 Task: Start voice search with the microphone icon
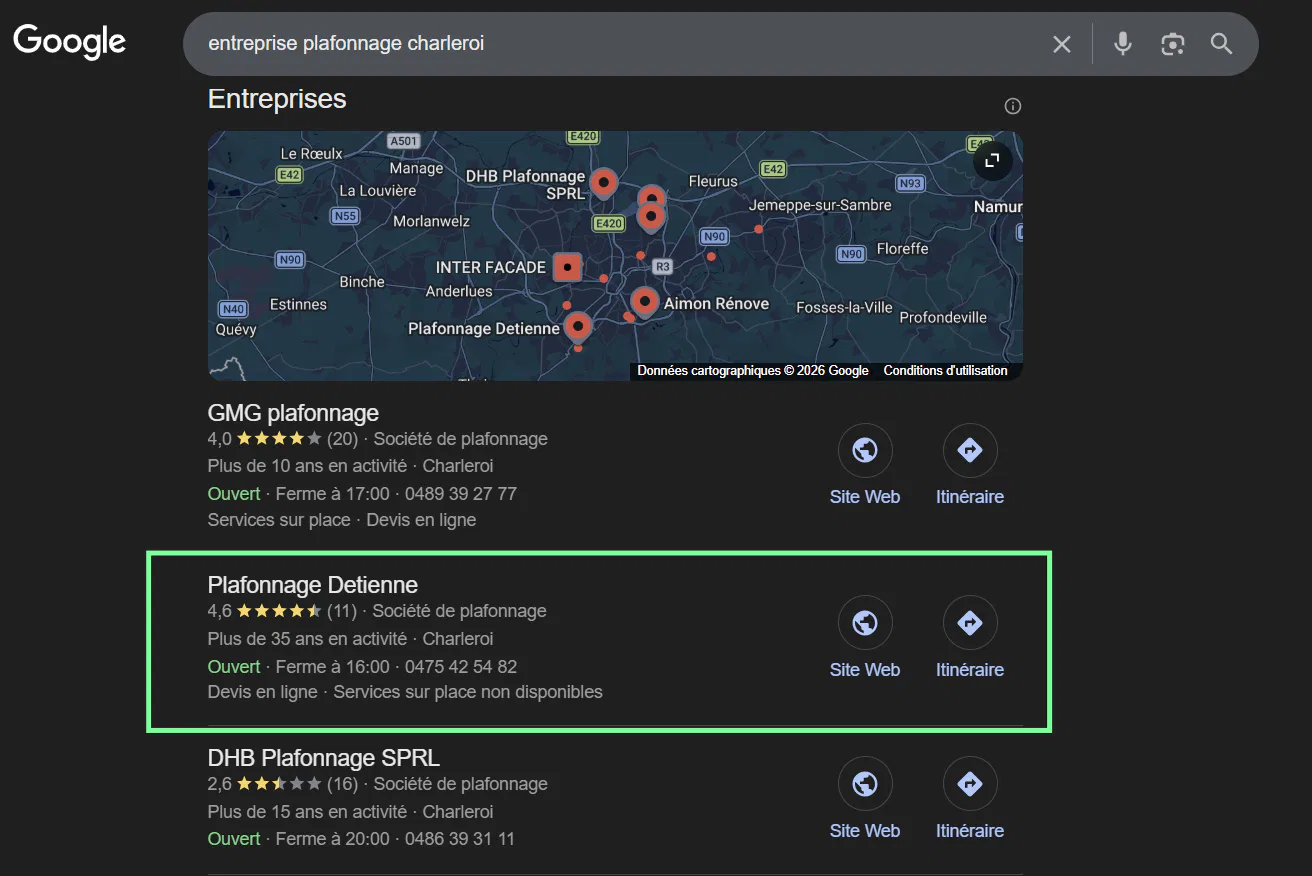pos(1123,43)
